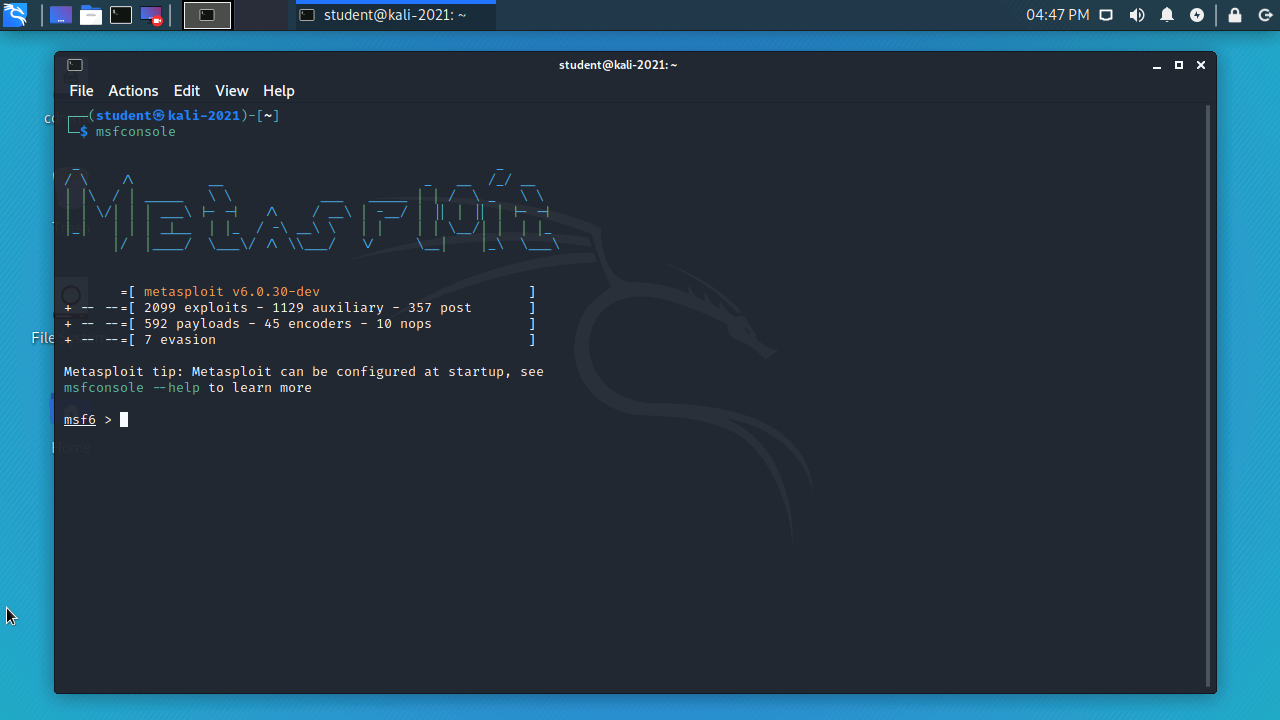Click student@kali-2021 taskbar window button
The image size is (1280, 720).
click(x=396, y=15)
